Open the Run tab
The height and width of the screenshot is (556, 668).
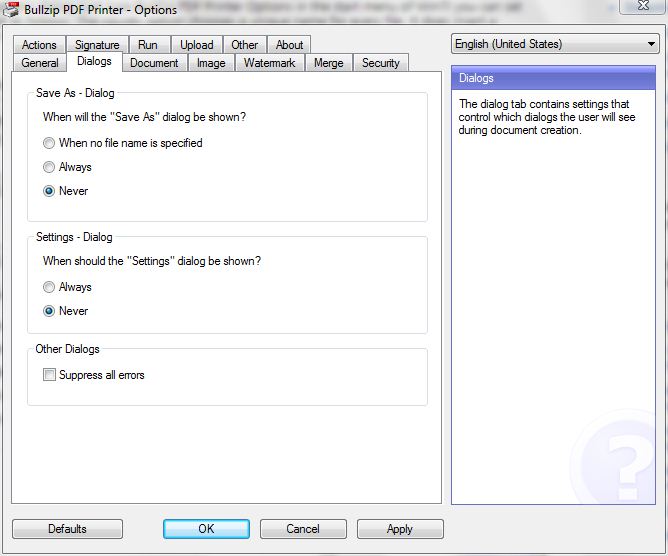click(x=148, y=45)
